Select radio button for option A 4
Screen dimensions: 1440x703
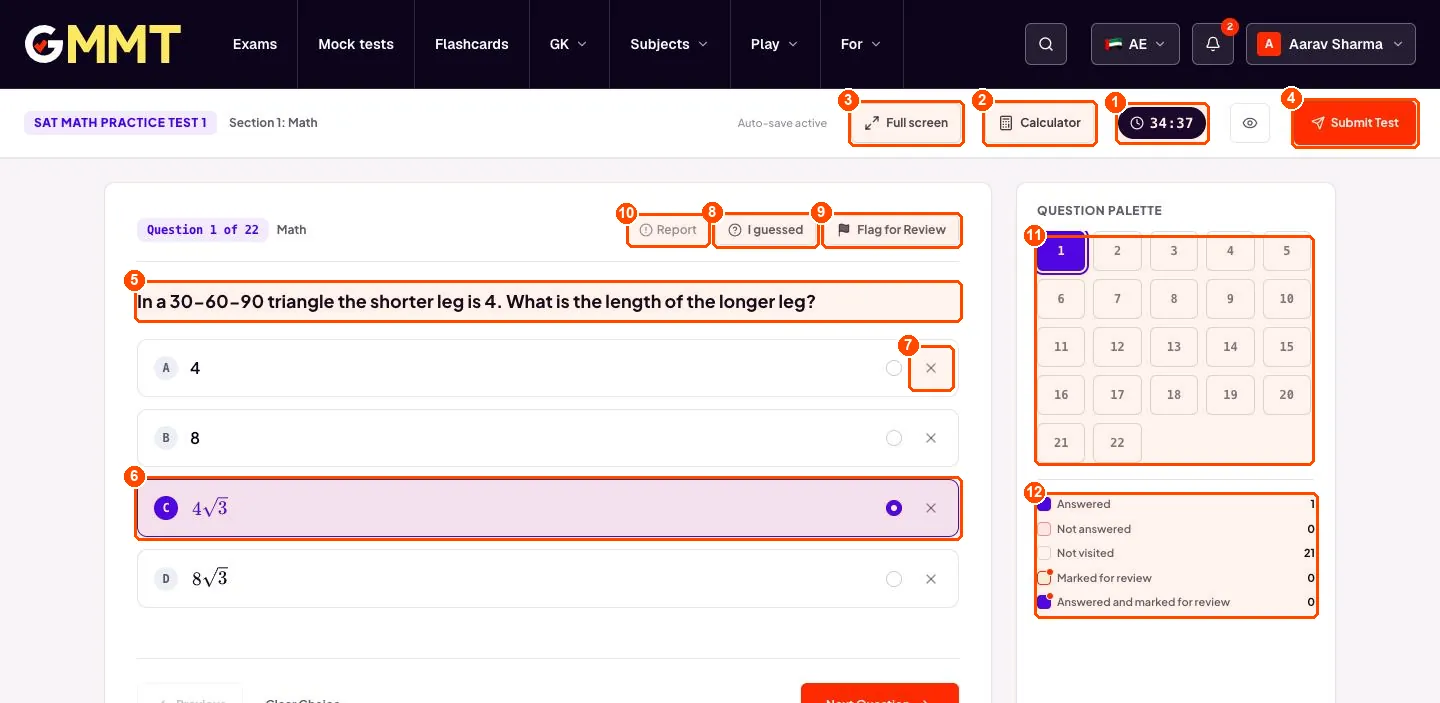pyautogui.click(x=894, y=368)
